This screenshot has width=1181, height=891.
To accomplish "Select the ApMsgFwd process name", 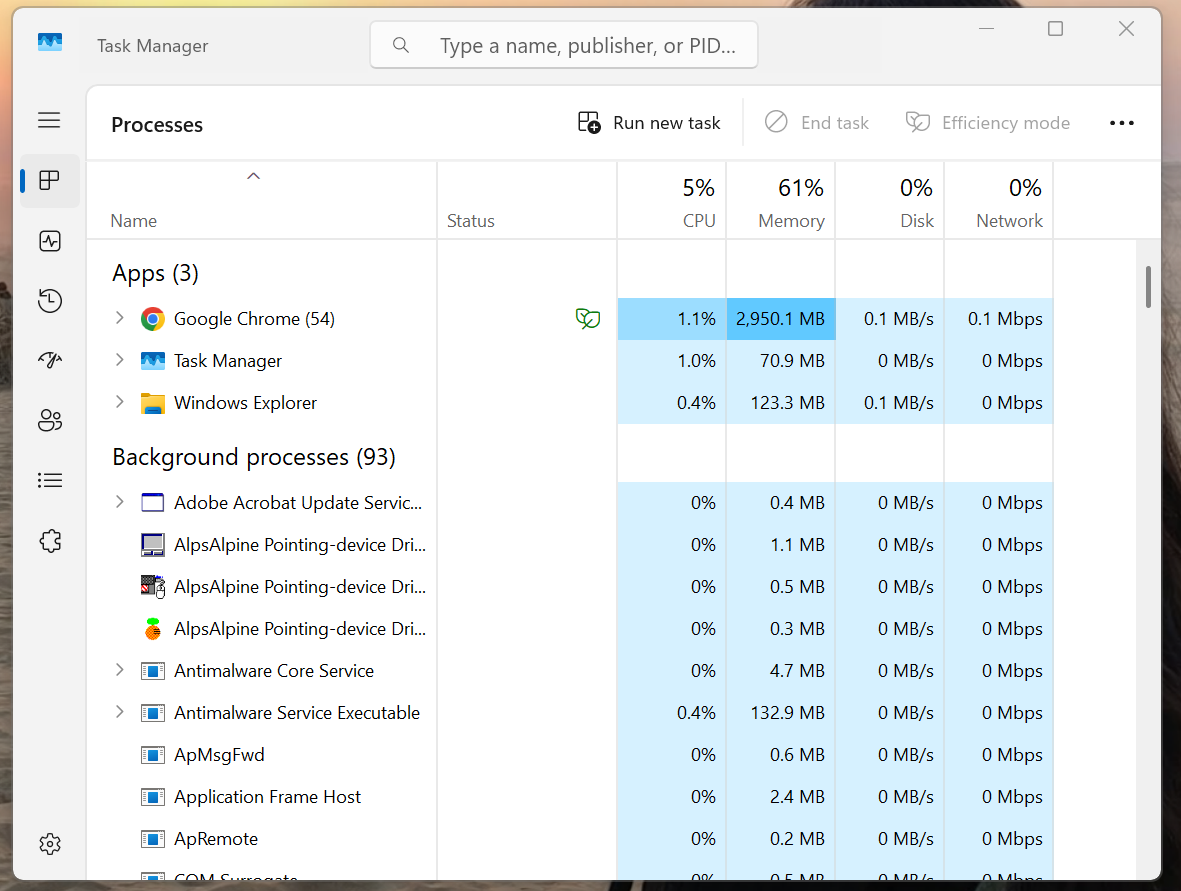I will pyautogui.click(x=219, y=755).
